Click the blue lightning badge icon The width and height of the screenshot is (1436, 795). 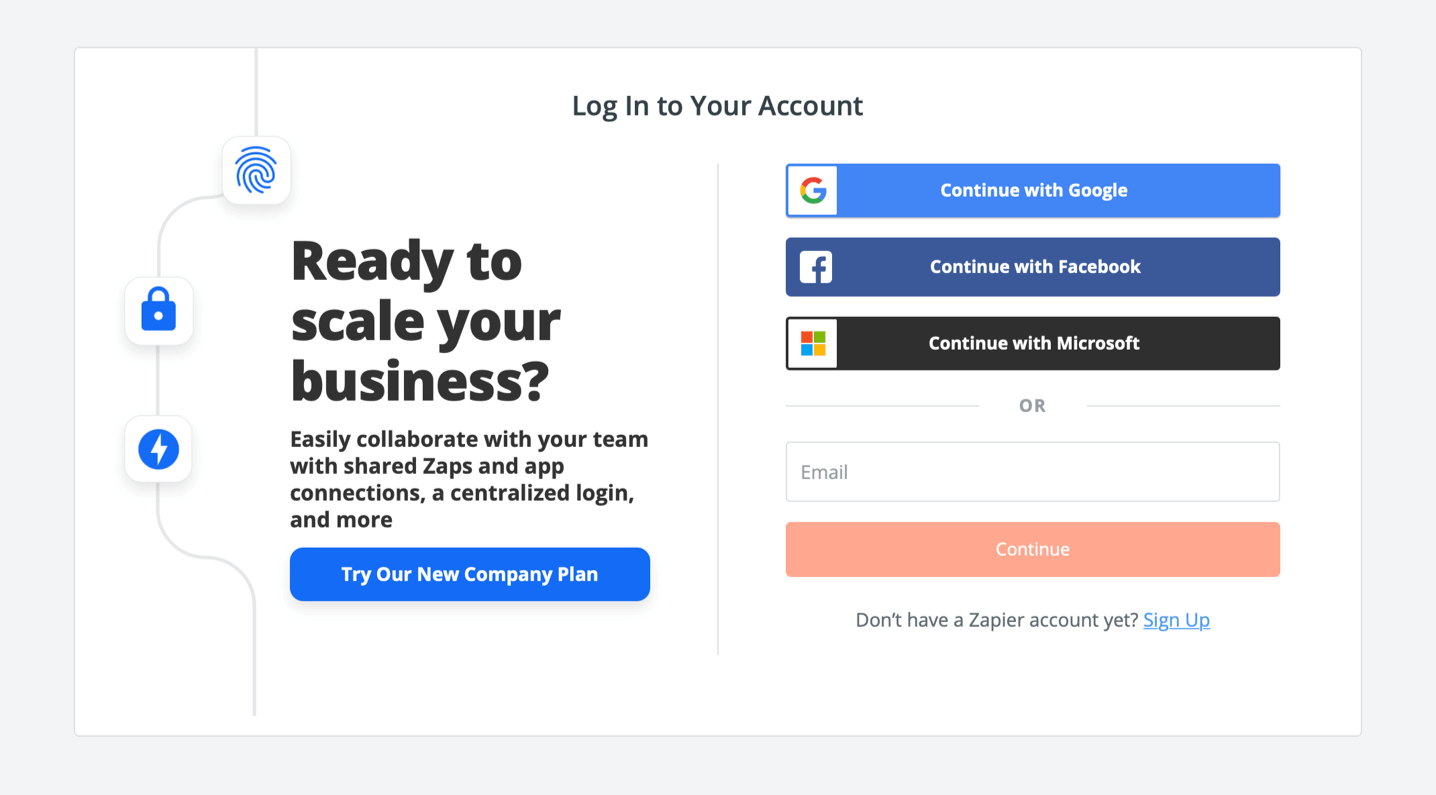click(158, 449)
